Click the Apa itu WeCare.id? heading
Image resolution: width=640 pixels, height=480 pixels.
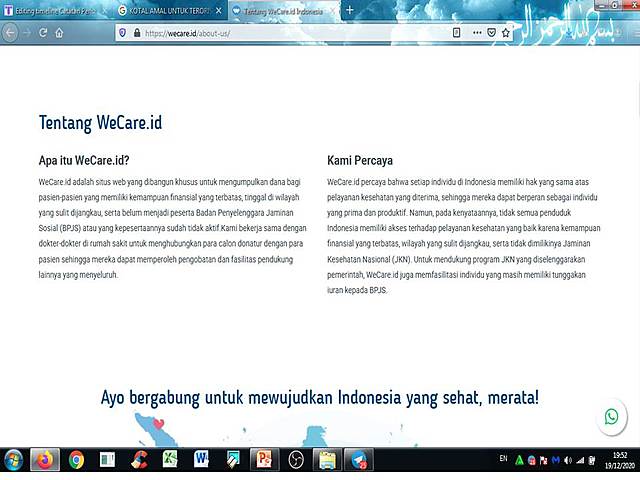[x=84, y=160]
